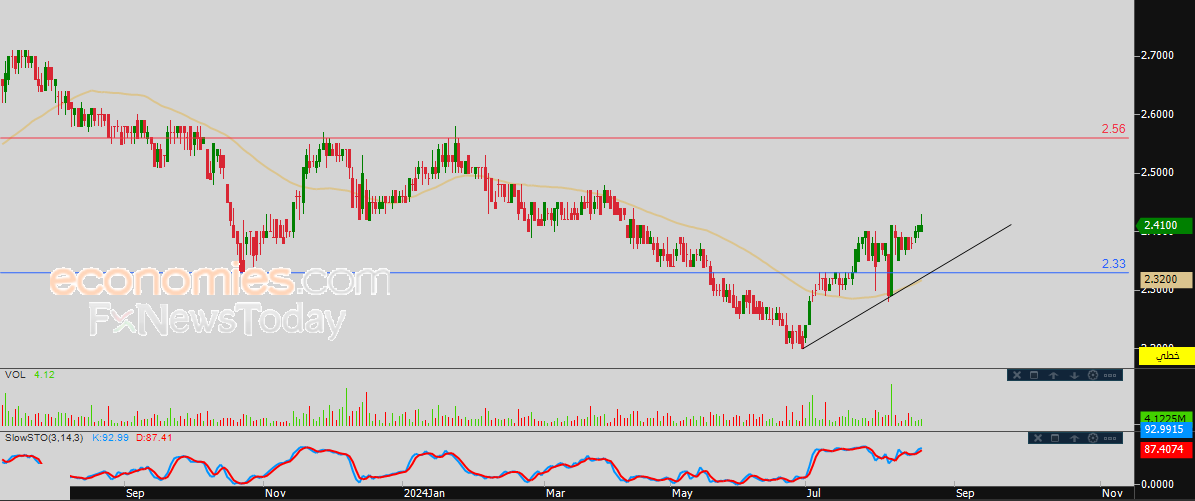Click the Nov label near 2024Jan

tap(275, 493)
